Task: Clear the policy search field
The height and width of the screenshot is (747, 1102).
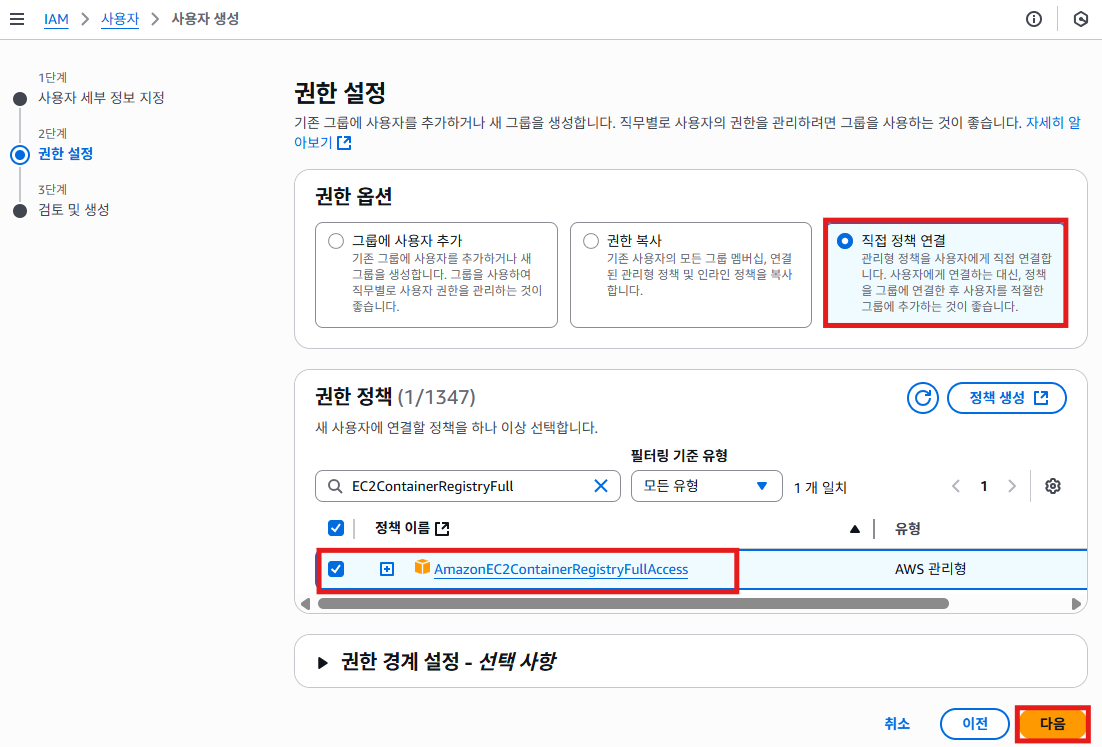Action: click(600, 486)
